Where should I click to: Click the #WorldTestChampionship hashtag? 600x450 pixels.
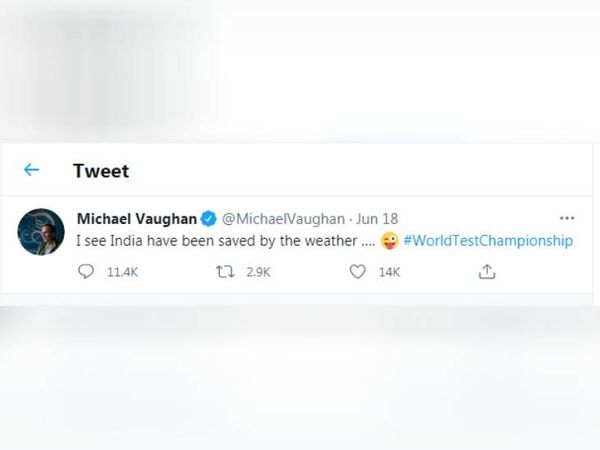click(488, 241)
